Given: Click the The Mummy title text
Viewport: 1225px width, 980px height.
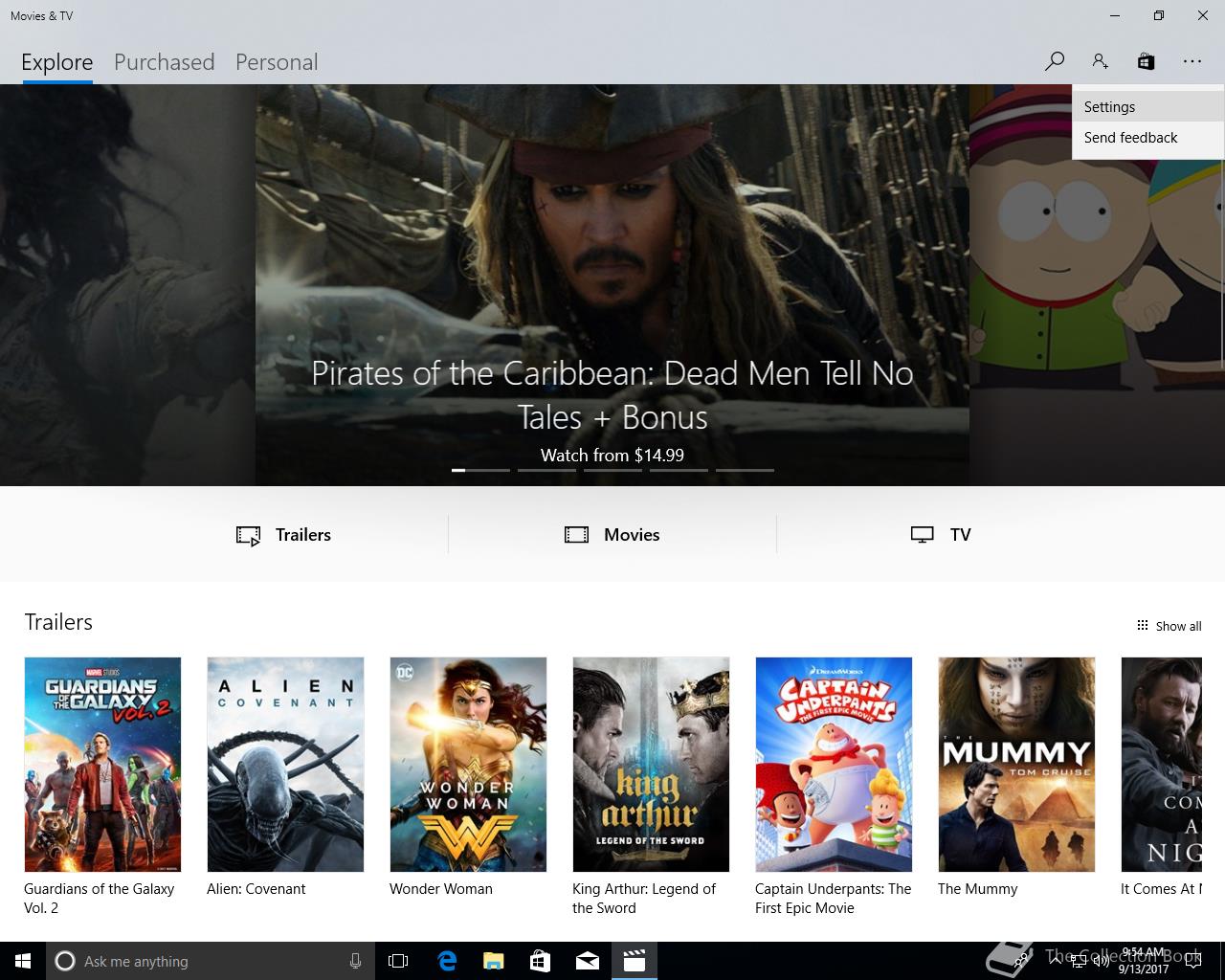Looking at the screenshot, I should (x=977, y=889).
